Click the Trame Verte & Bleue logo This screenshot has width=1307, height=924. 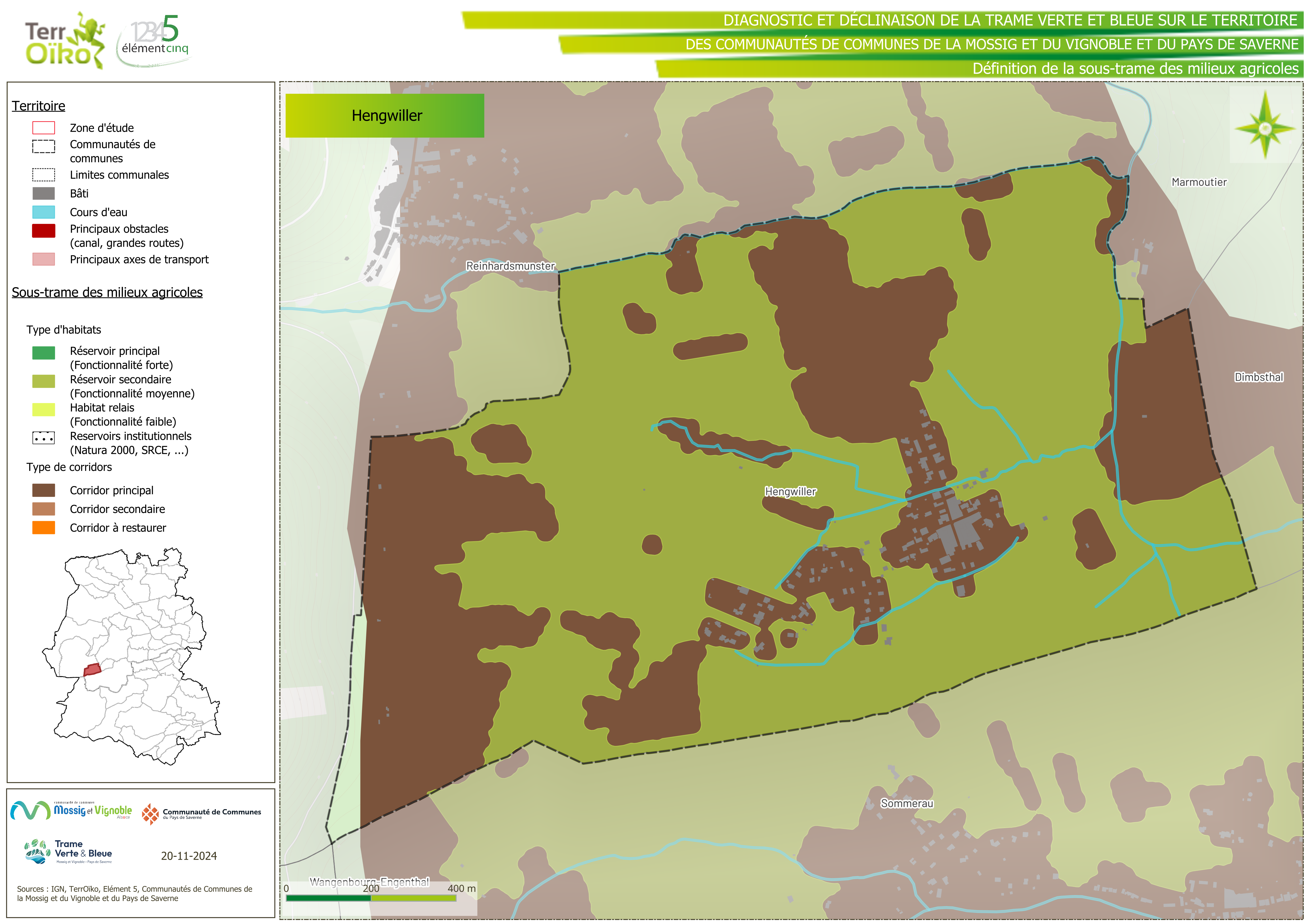(x=68, y=851)
